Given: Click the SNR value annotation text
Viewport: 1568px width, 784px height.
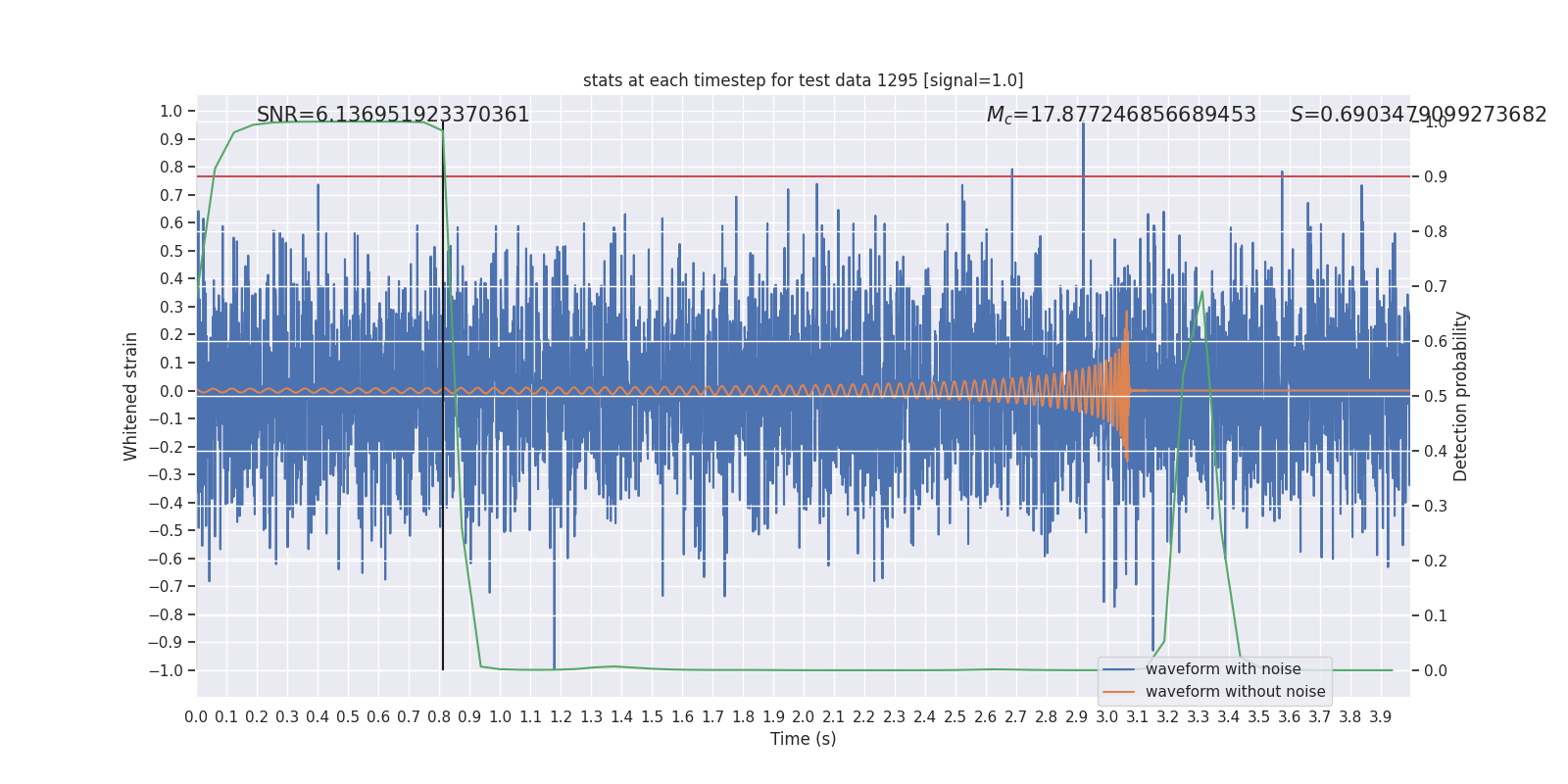Looking at the screenshot, I should (x=393, y=115).
